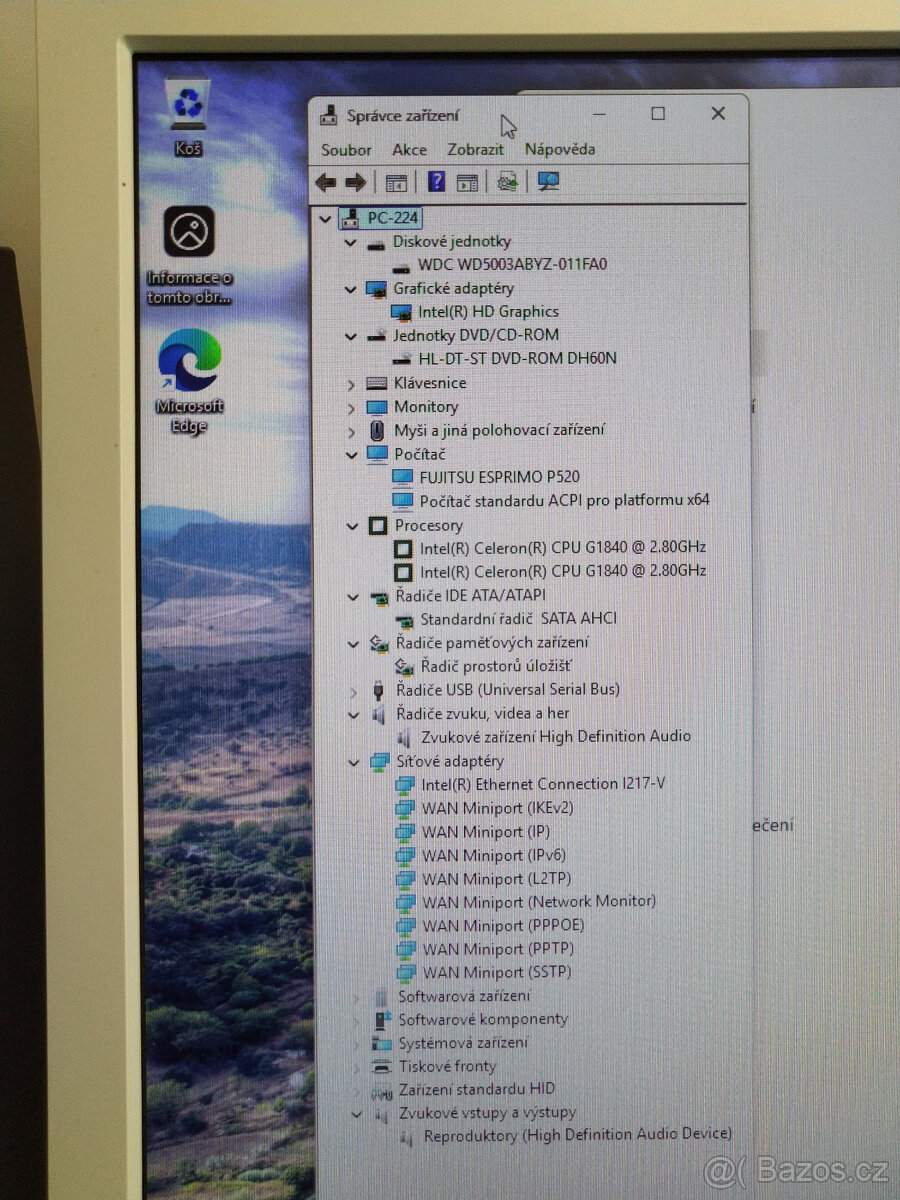
Task: Select the Řadiče paměťových zařízení category
Action: [x=492, y=643]
